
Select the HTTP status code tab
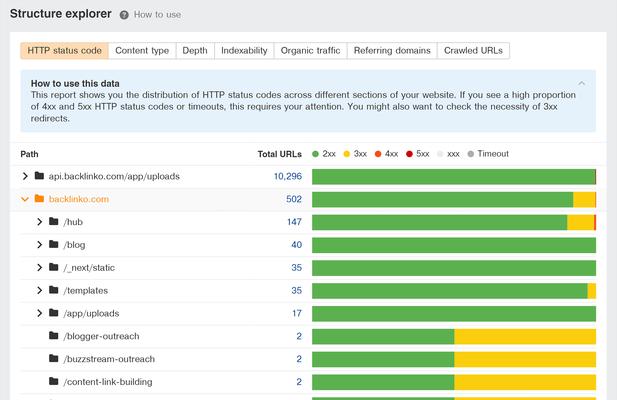(x=65, y=51)
